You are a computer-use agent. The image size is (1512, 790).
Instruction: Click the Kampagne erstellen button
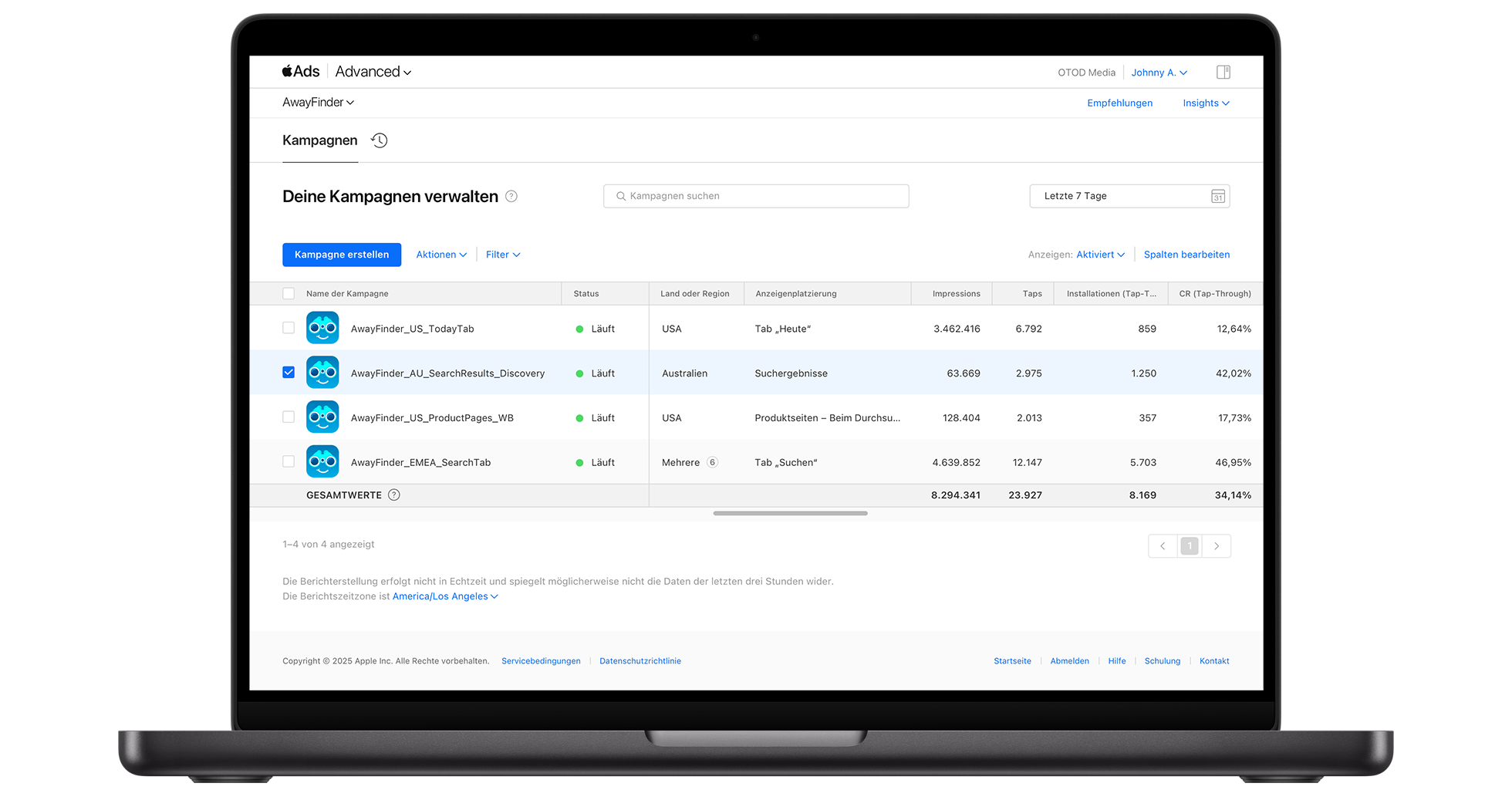click(342, 255)
